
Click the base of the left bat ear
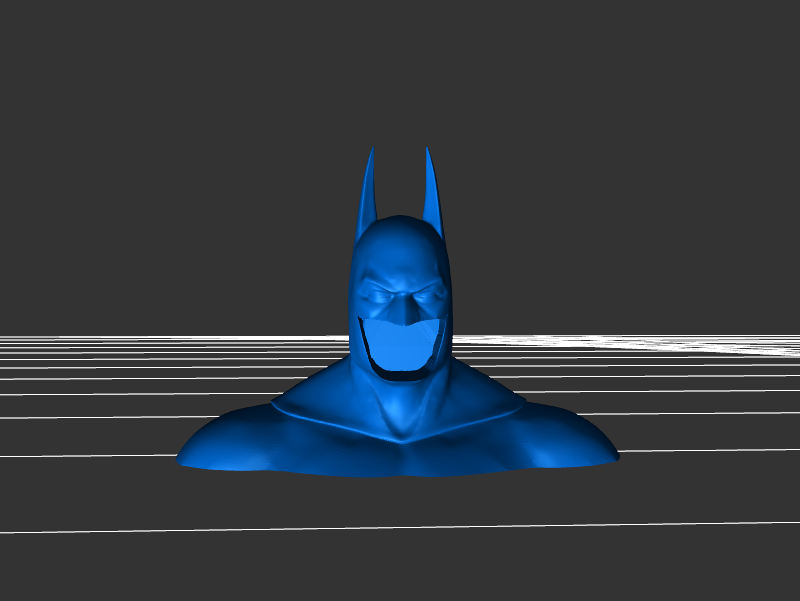tap(366, 225)
